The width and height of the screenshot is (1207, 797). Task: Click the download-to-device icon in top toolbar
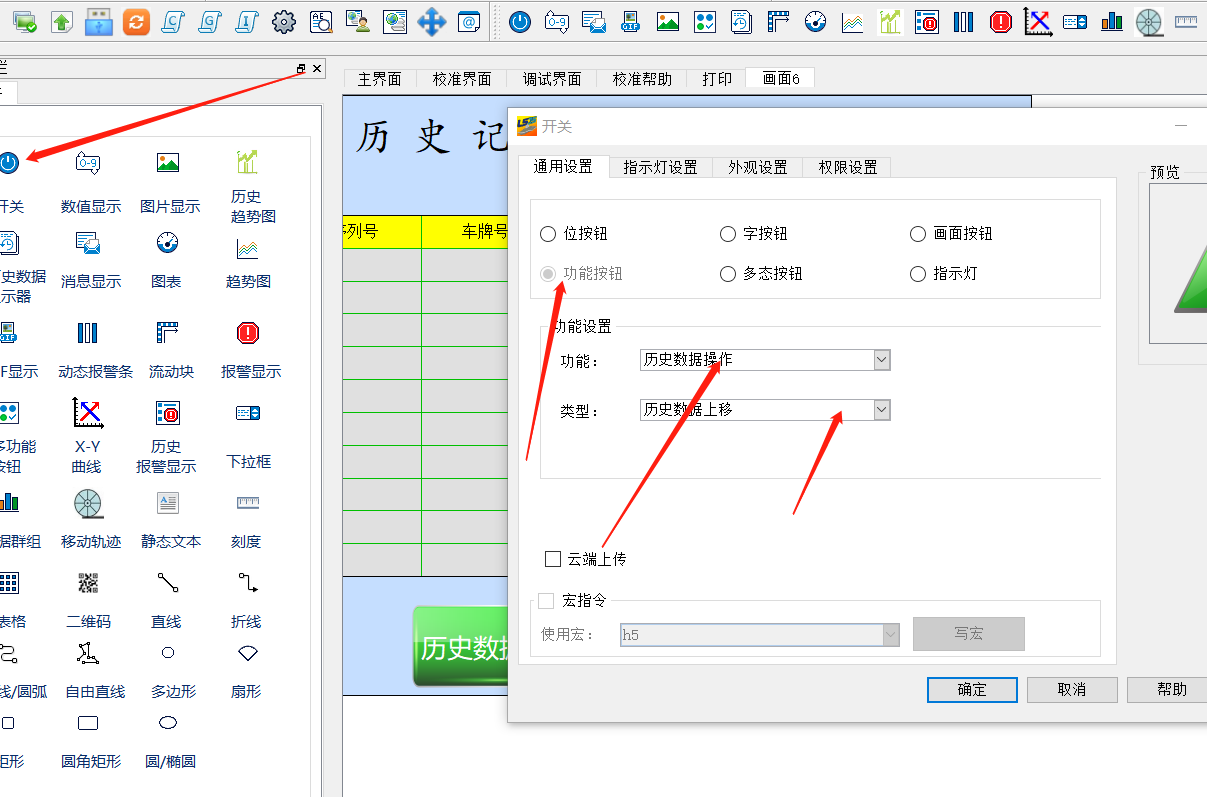click(x=24, y=21)
